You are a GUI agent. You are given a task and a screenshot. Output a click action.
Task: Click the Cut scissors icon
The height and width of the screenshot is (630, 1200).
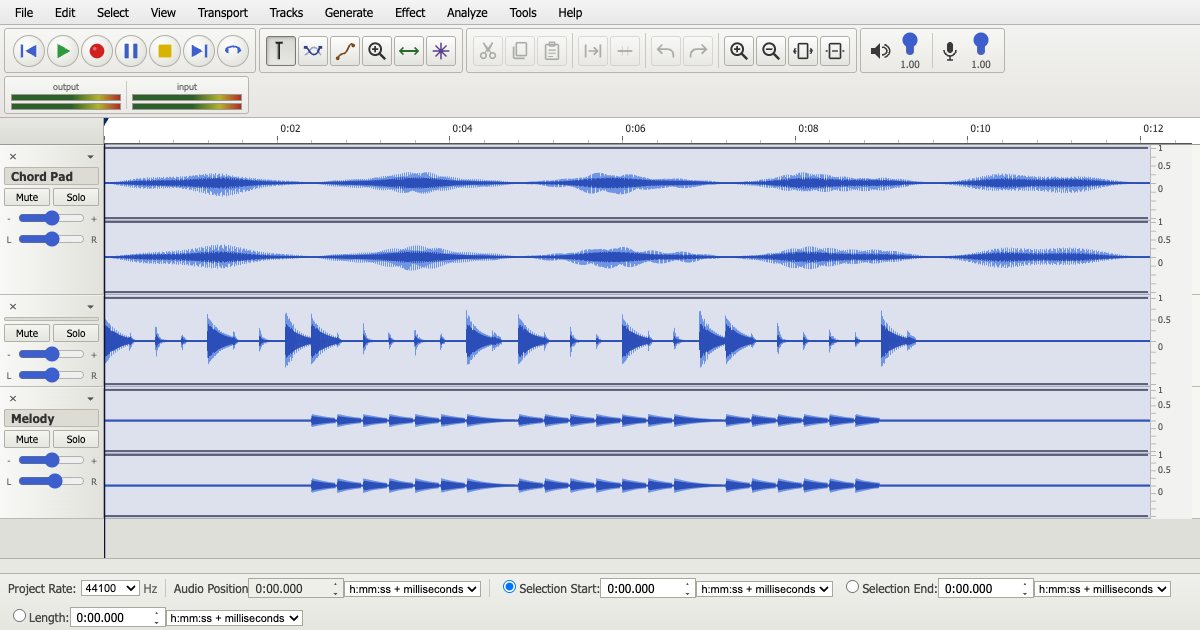click(488, 51)
